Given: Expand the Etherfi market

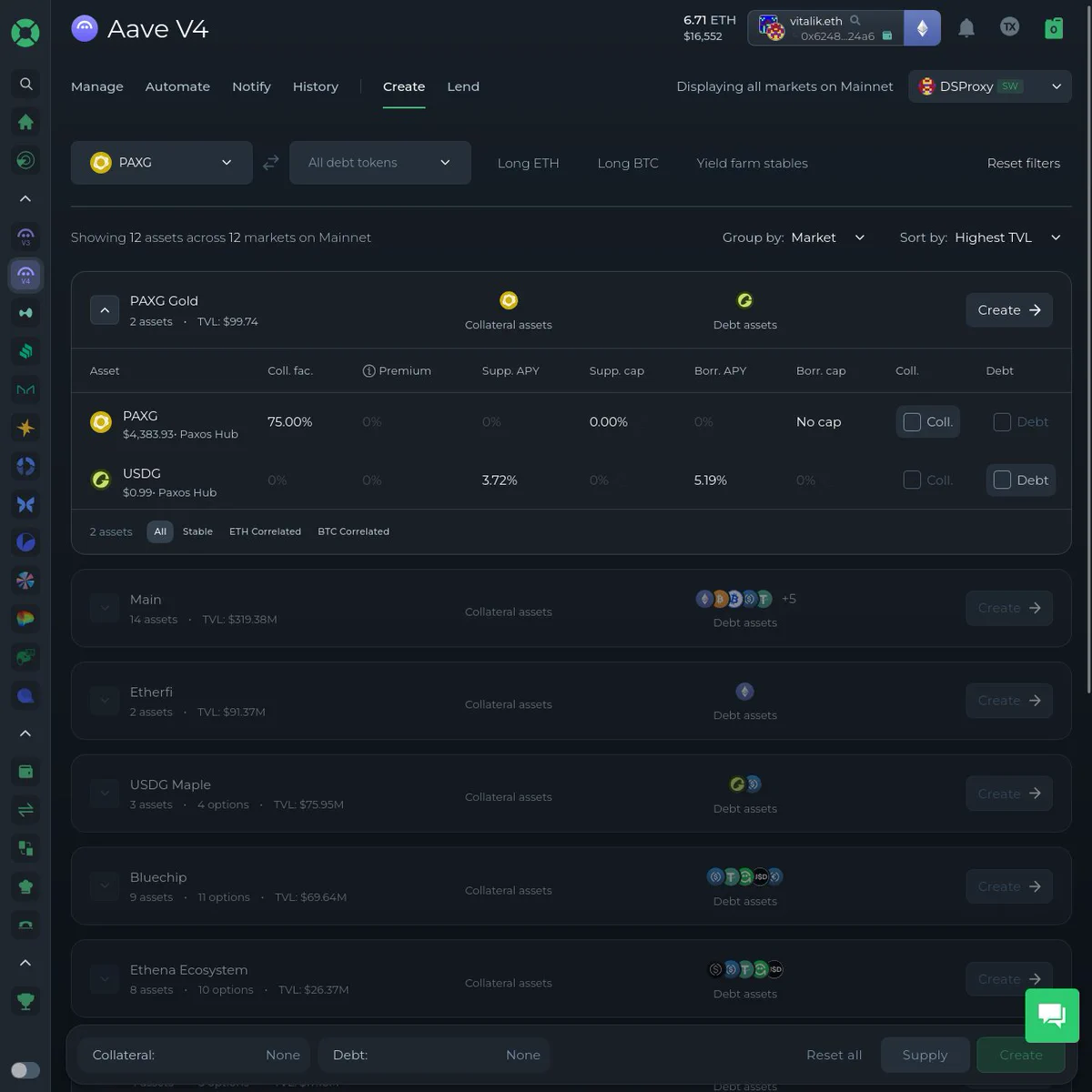Looking at the screenshot, I should click(105, 701).
